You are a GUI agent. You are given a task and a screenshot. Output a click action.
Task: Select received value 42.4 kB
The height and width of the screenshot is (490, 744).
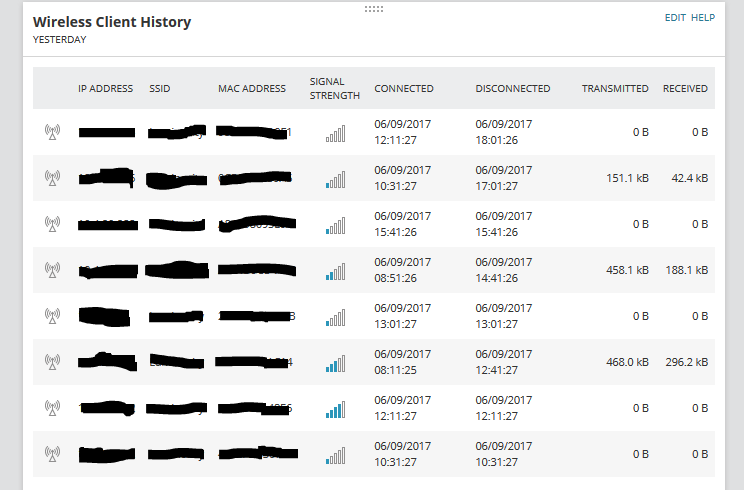click(689, 178)
